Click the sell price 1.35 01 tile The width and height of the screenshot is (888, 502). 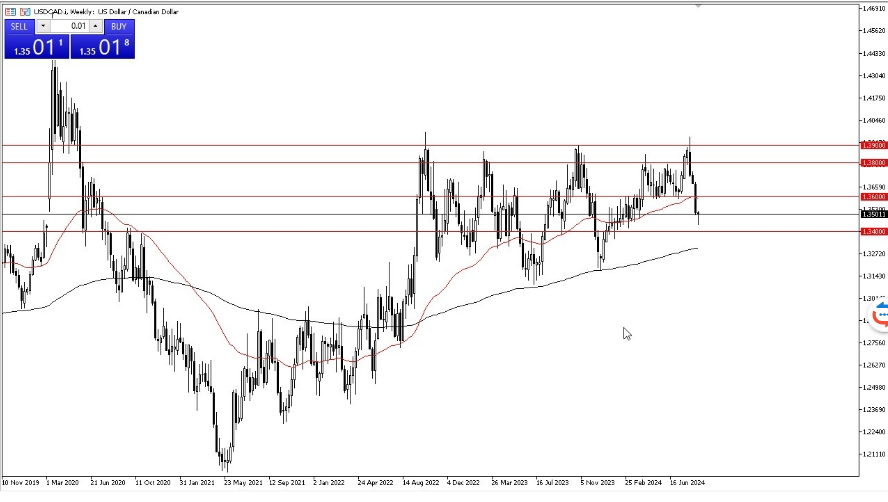(35, 46)
